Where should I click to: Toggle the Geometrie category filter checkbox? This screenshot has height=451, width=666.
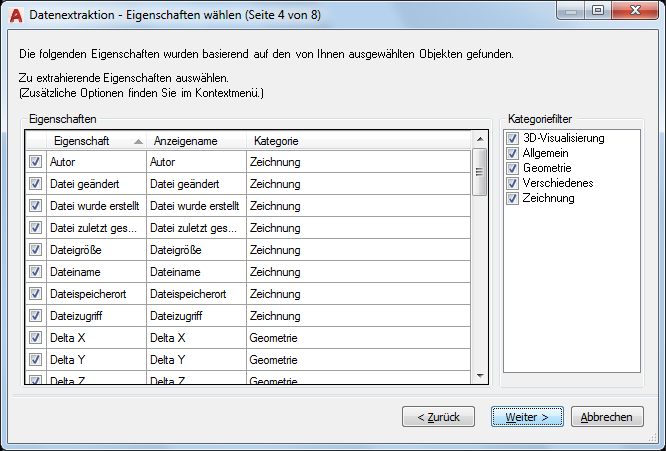coord(513,168)
